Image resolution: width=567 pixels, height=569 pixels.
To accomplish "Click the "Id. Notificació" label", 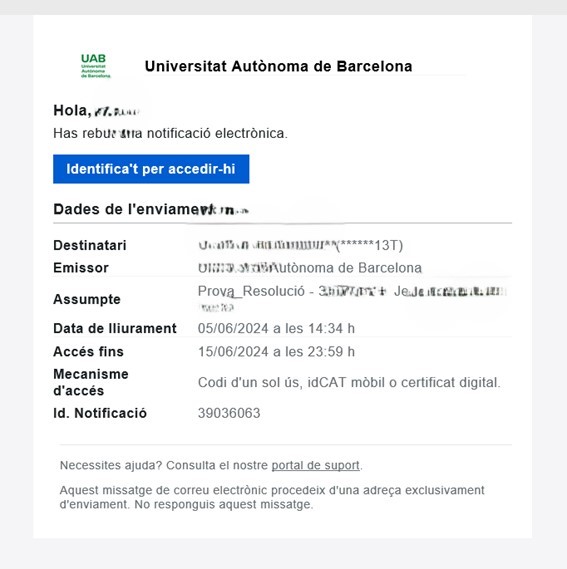I will (x=100, y=413).
